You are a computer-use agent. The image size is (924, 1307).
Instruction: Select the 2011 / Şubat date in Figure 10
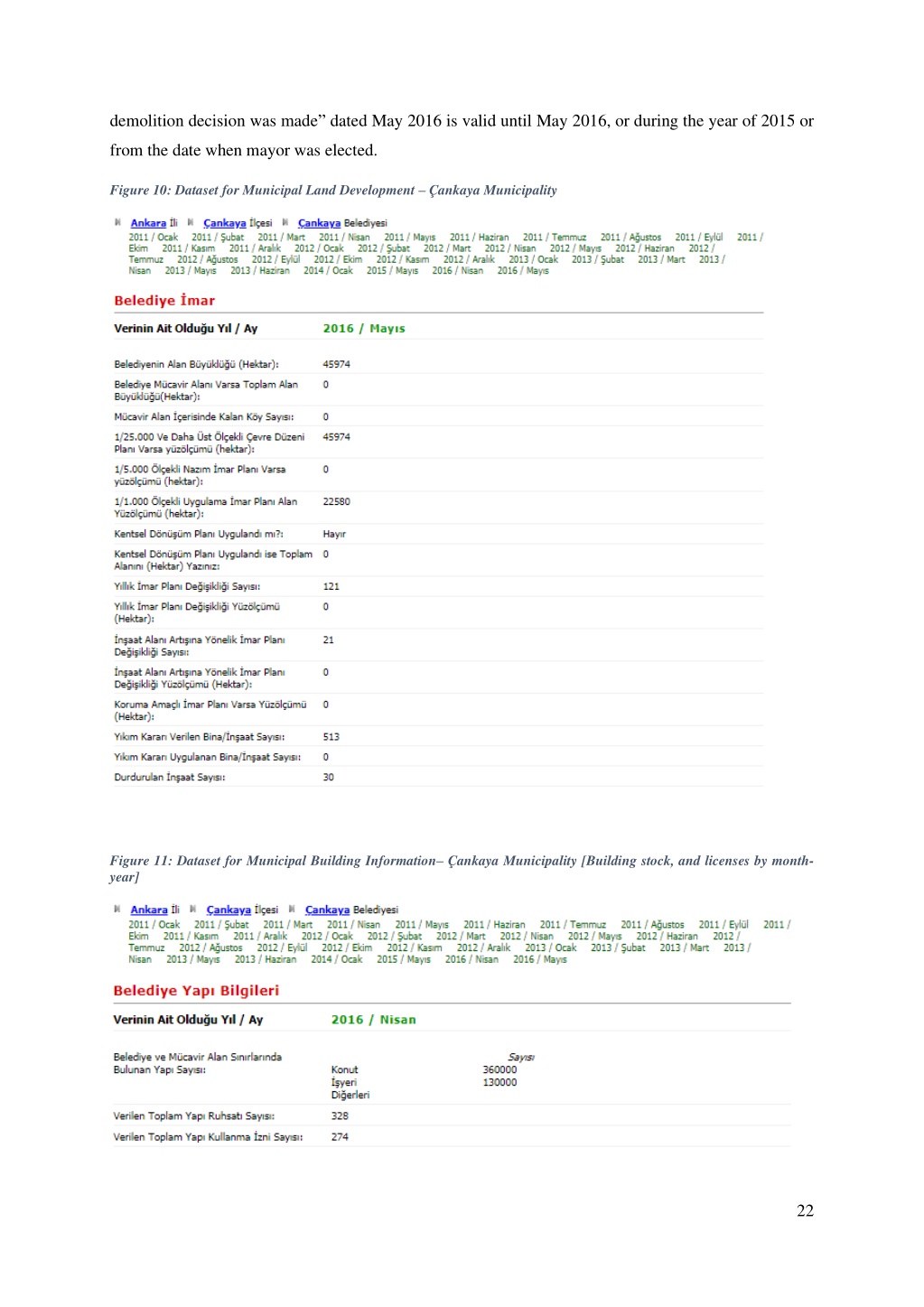(x=218, y=238)
